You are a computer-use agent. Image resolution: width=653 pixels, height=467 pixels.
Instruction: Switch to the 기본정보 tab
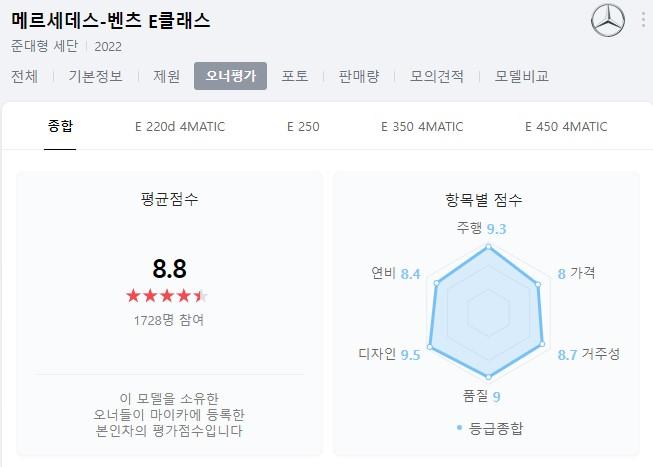coord(96,76)
